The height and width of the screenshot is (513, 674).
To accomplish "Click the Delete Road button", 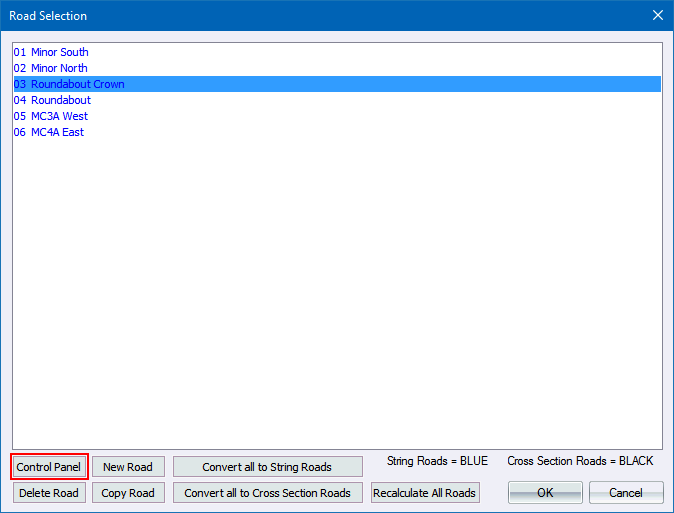I will [49, 493].
